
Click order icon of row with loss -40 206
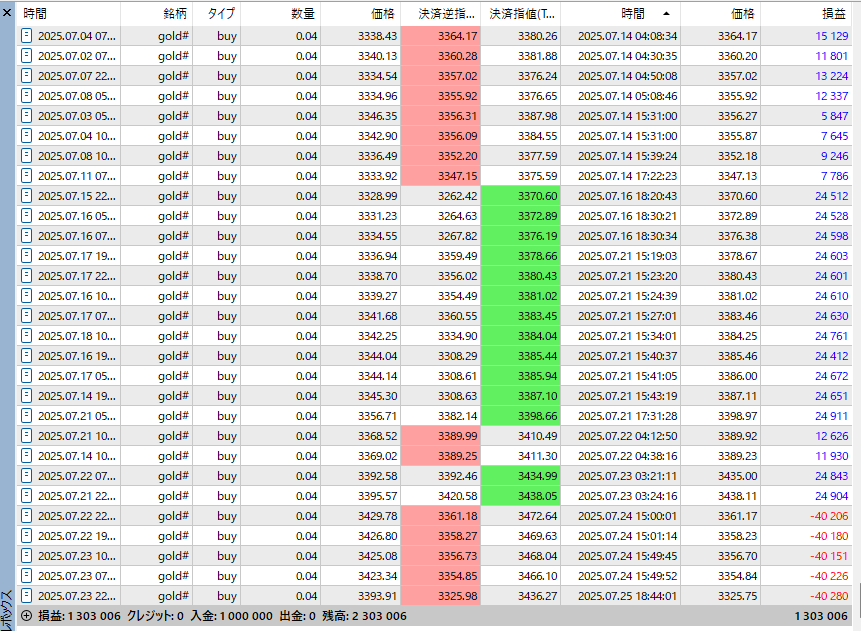tap(26, 516)
